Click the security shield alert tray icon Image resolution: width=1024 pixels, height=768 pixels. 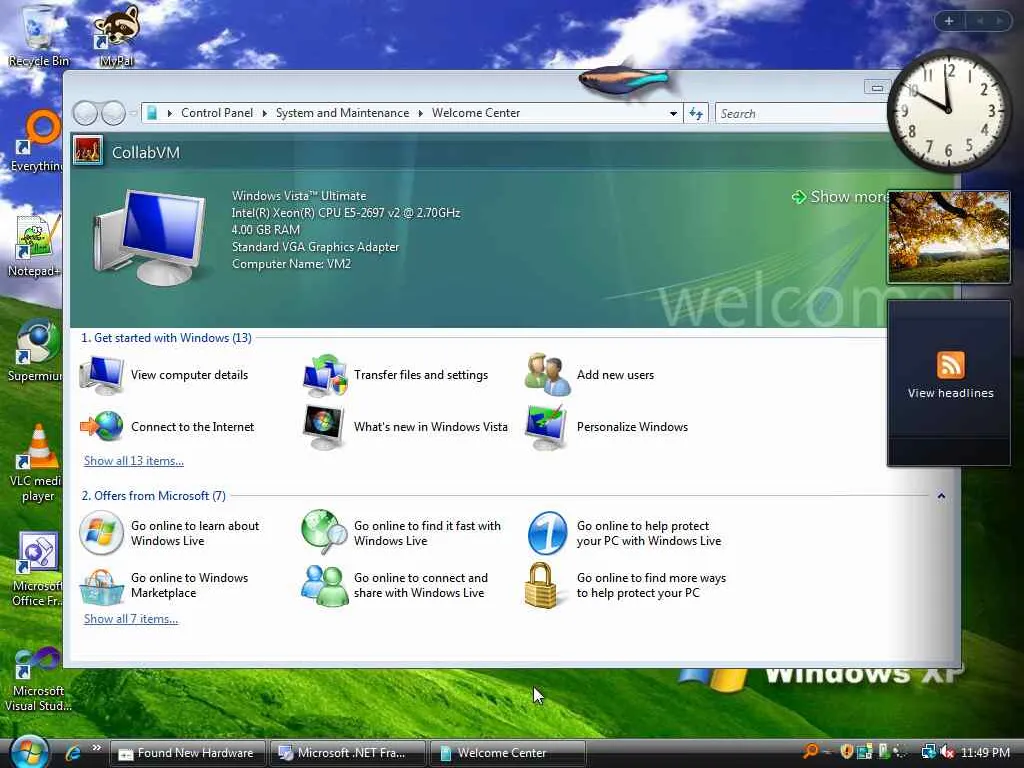click(x=846, y=752)
